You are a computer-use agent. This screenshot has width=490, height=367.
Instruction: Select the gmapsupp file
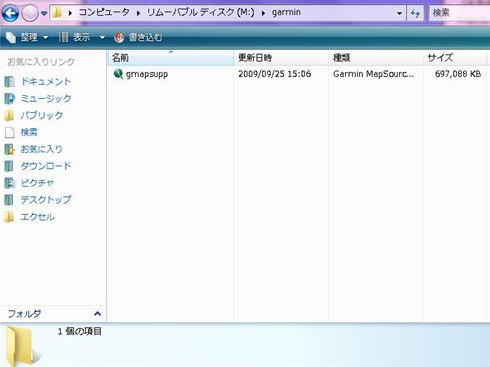pyautogui.click(x=147, y=74)
